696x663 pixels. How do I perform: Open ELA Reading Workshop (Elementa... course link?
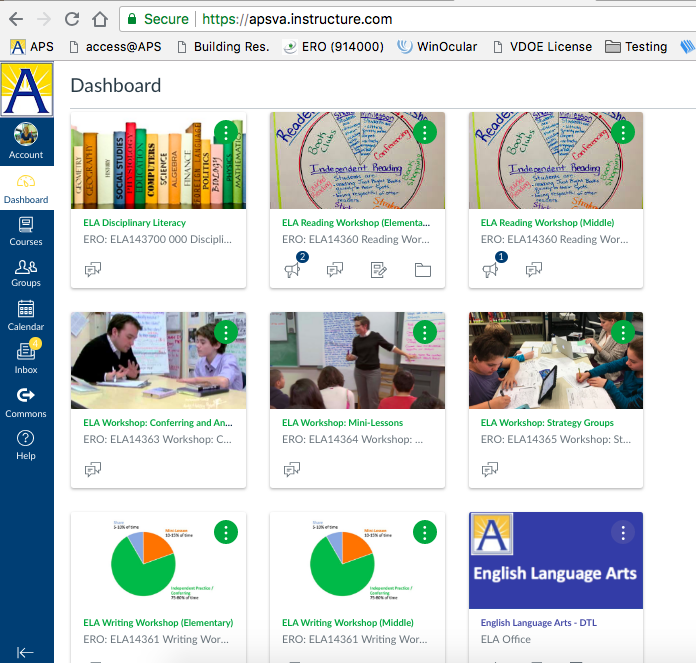(356, 223)
